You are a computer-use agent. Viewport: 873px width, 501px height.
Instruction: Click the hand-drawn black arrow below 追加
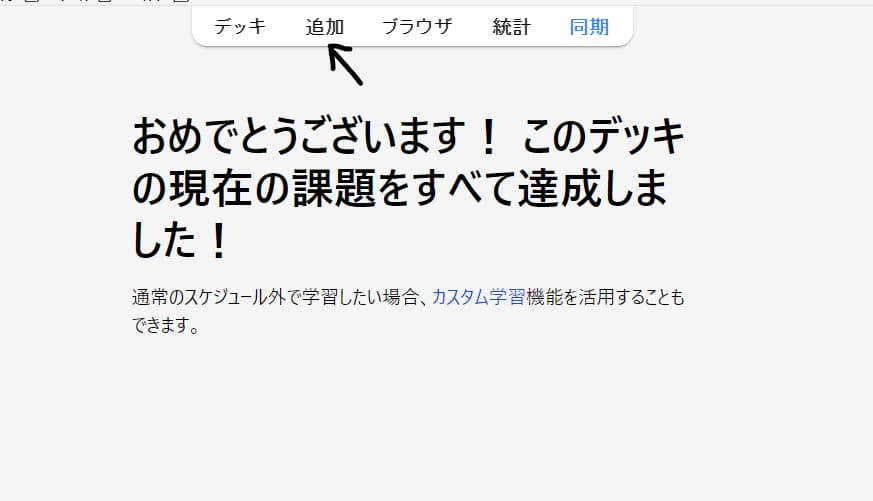345,65
